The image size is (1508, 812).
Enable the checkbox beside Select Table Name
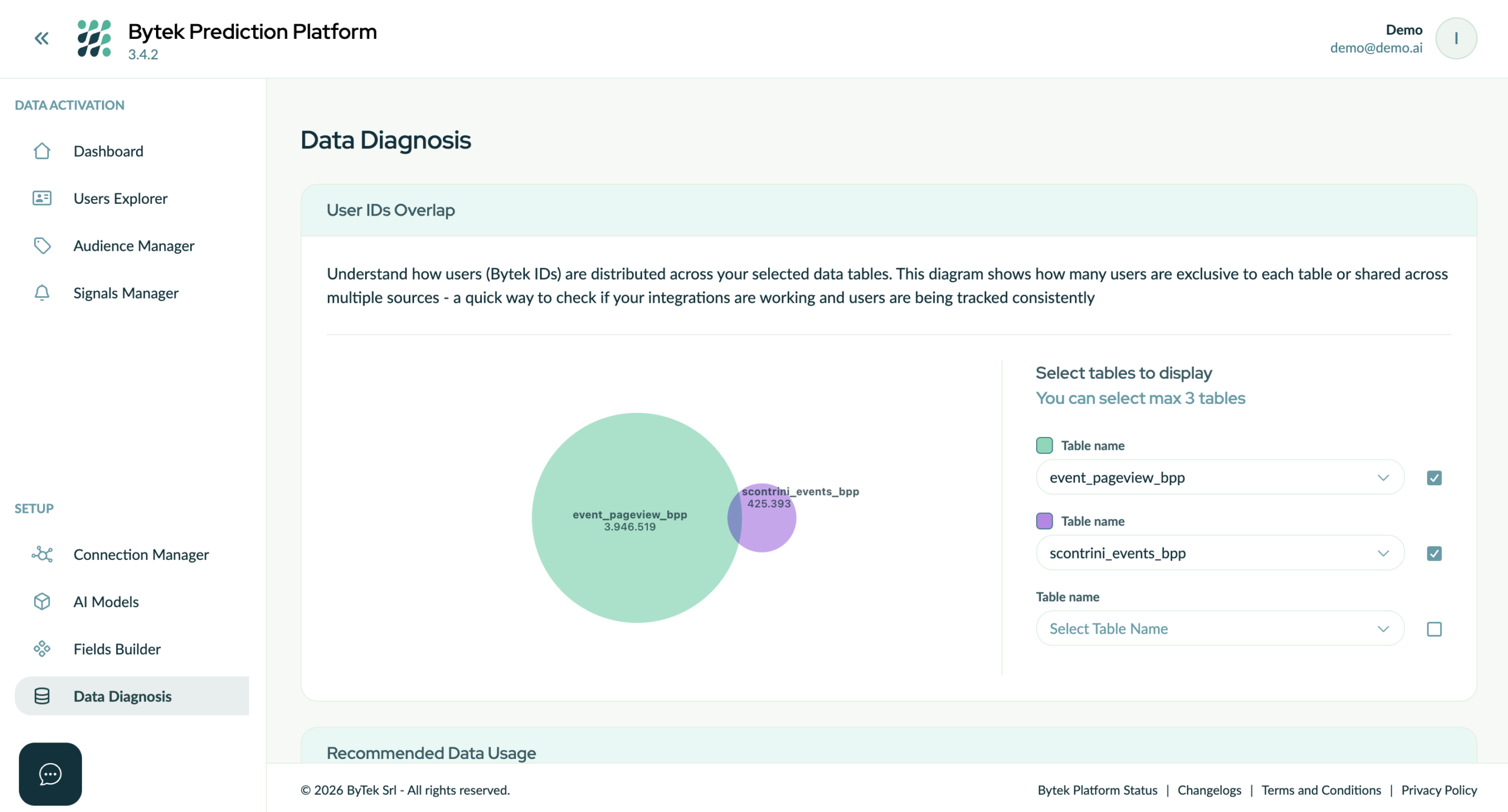click(1435, 629)
